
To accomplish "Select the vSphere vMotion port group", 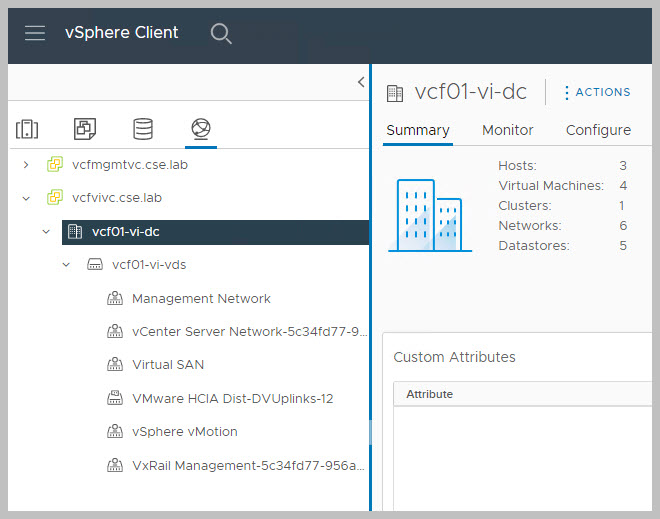I will [184, 431].
